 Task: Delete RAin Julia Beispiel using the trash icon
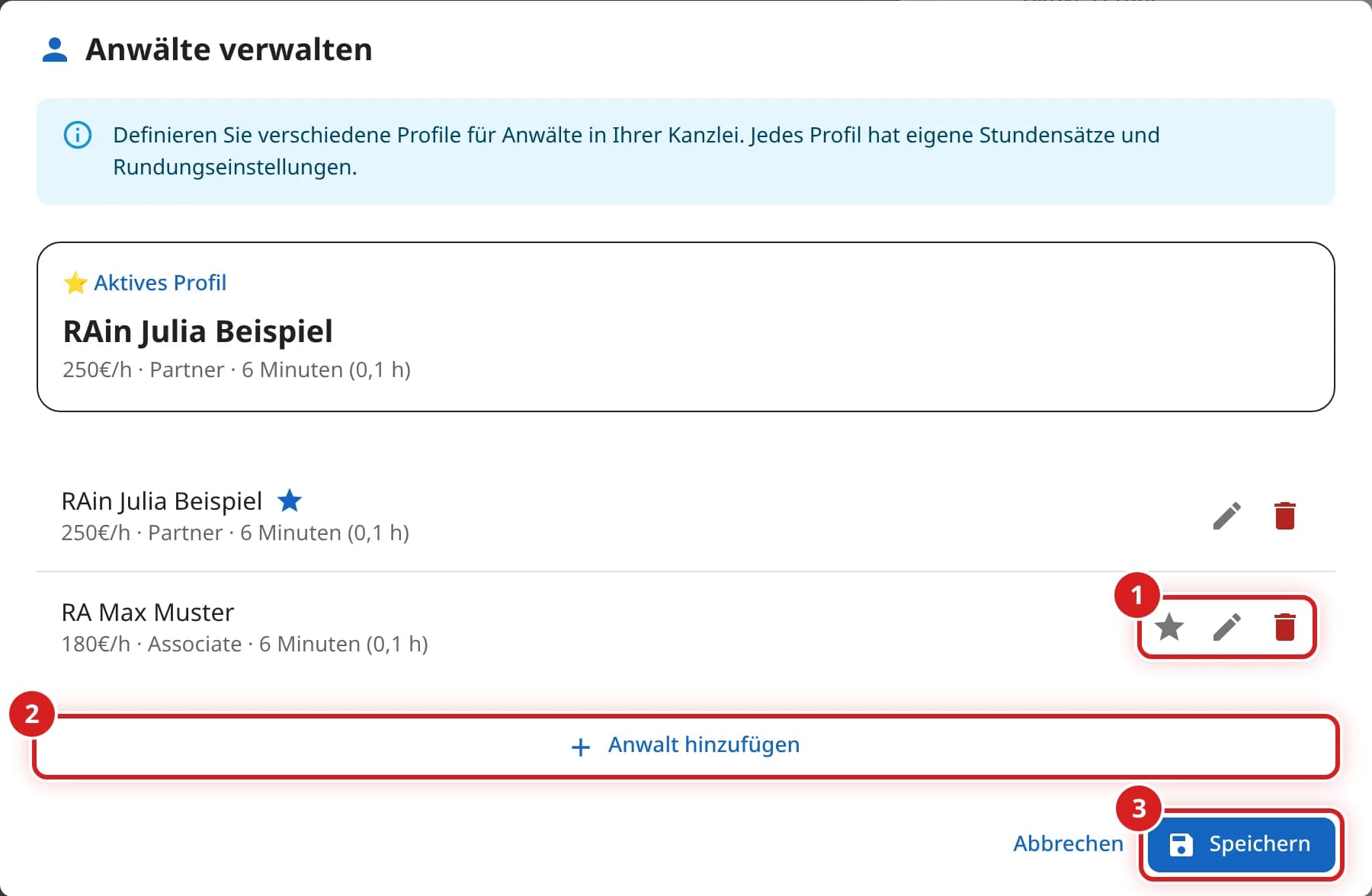[1285, 516]
